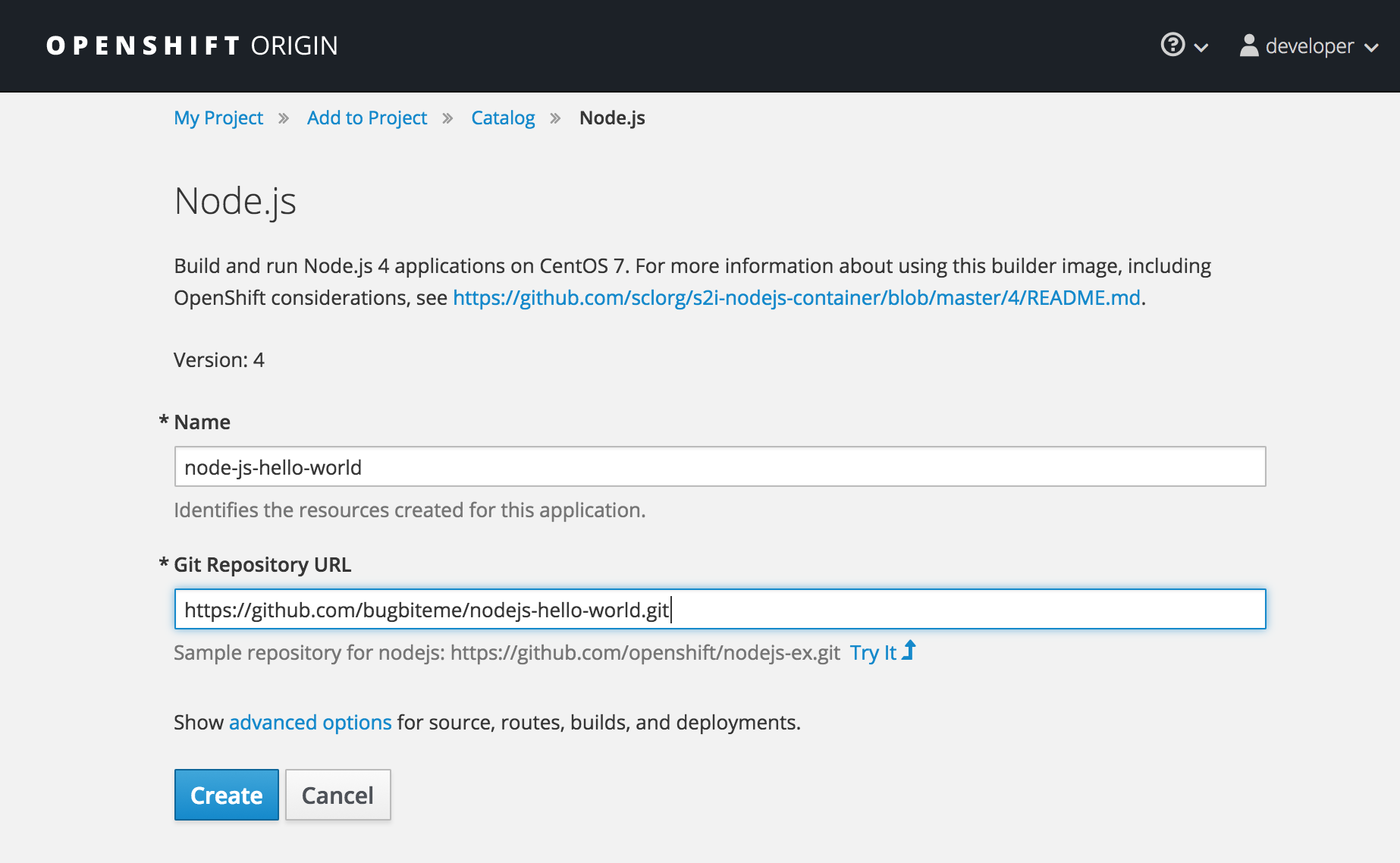This screenshot has width=1400, height=863.
Task: Show advanced options link
Action: coord(310,722)
